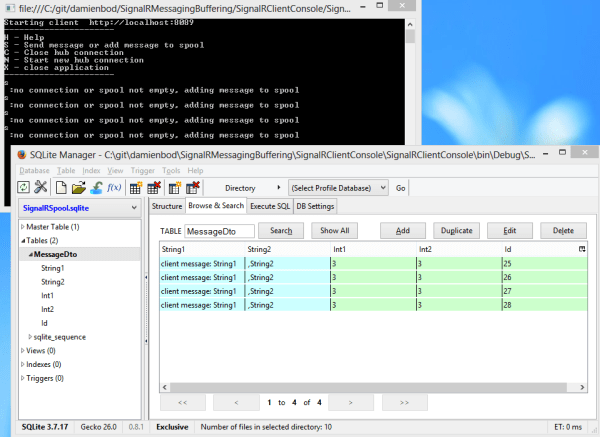Select the Int1 column in the tree
Viewport: 600px width, 437px height.
(47, 295)
